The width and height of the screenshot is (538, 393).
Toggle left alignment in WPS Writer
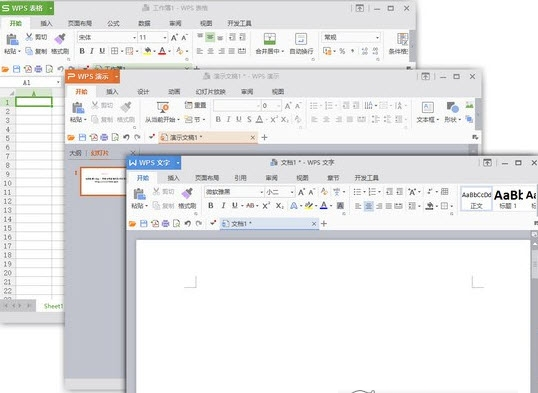358,206
